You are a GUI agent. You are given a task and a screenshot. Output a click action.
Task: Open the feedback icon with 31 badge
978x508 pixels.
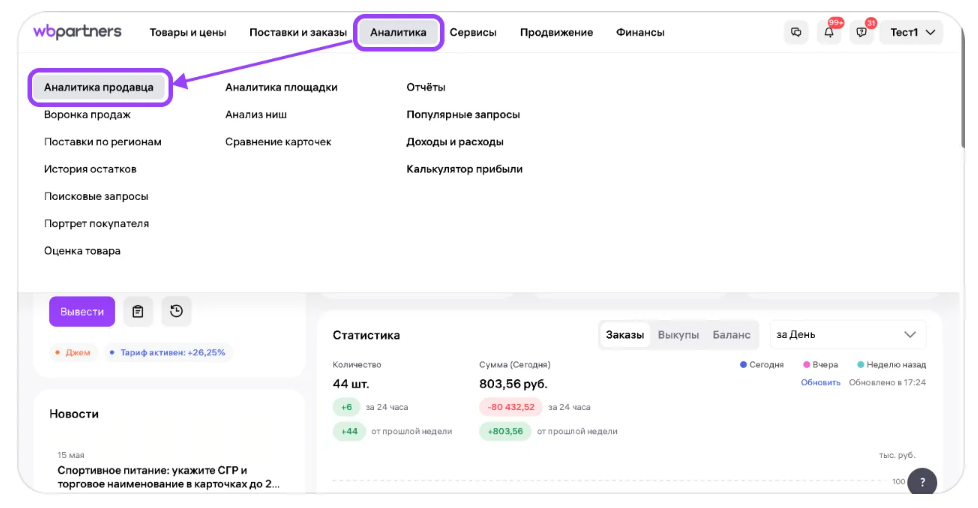pyautogui.click(x=861, y=32)
